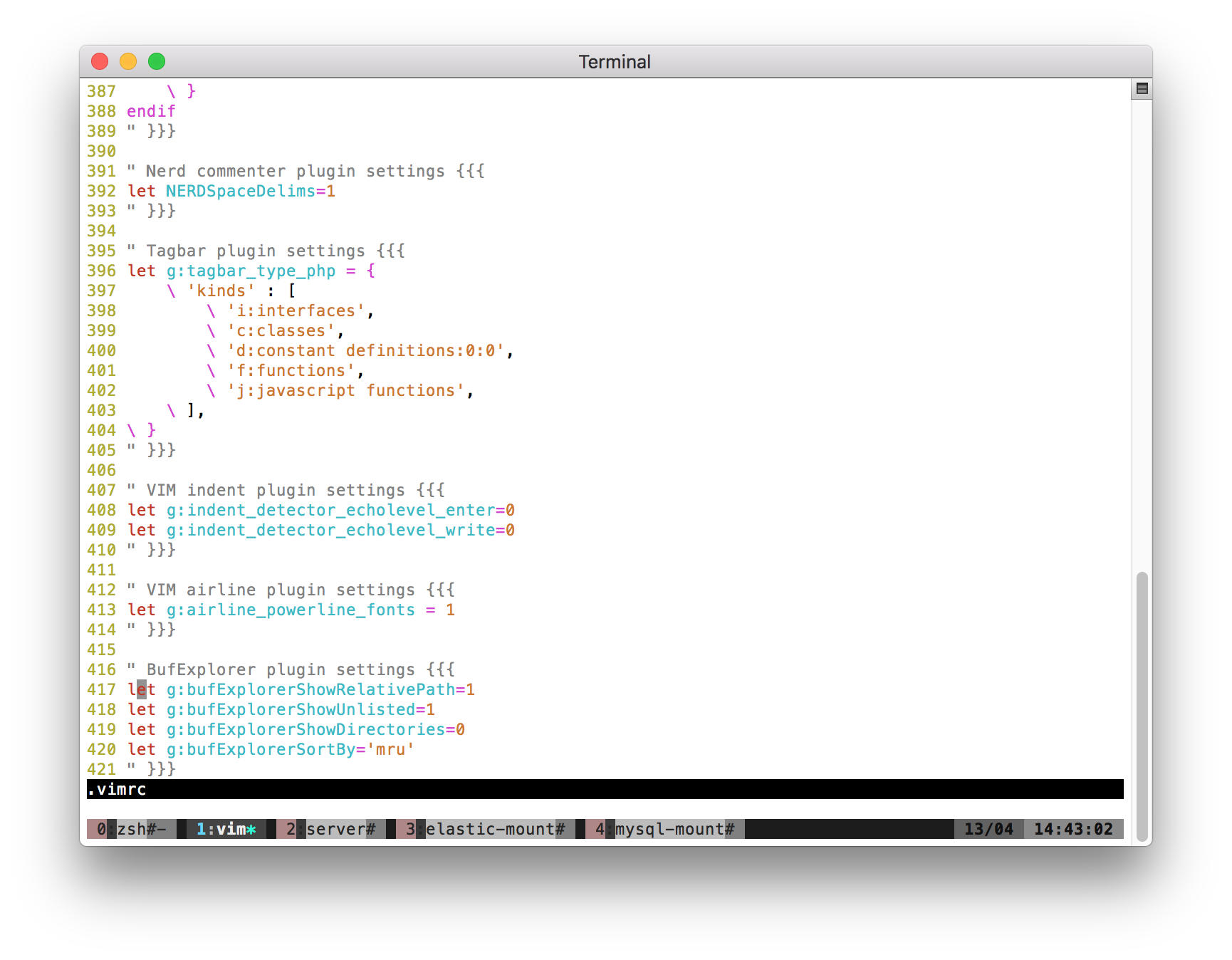Click the closing fold marker on line 405
This screenshot has width=1232, height=960.
161,450
